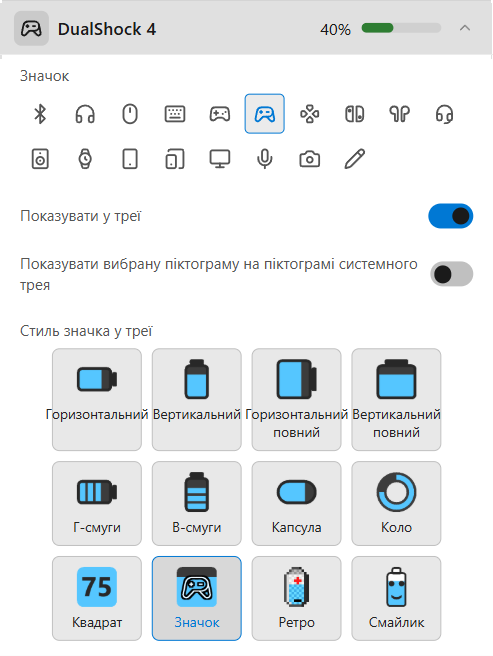Viewport: 493px width, 656px height.
Task: Select 'Горизонтальний повний' tray style
Action: click(x=296, y=400)
